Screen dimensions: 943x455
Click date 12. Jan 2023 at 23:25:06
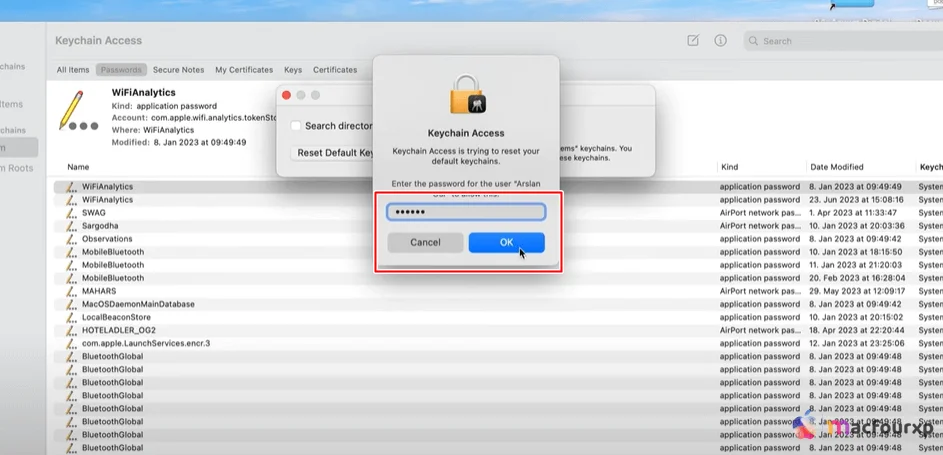[x=857, y=343]
